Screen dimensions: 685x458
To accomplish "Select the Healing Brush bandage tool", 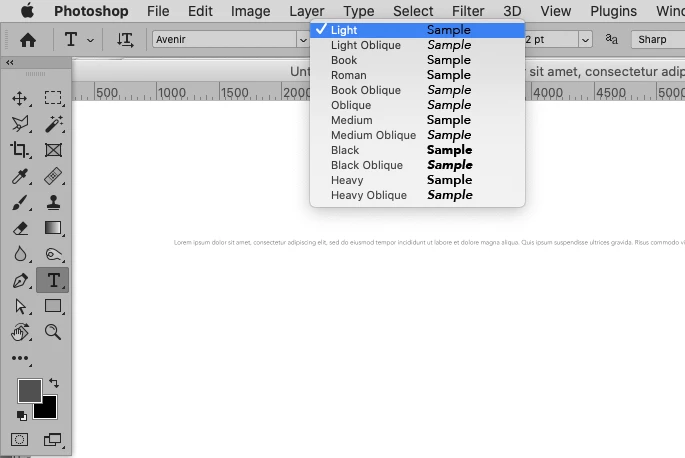I will click(x=53, y=176).
